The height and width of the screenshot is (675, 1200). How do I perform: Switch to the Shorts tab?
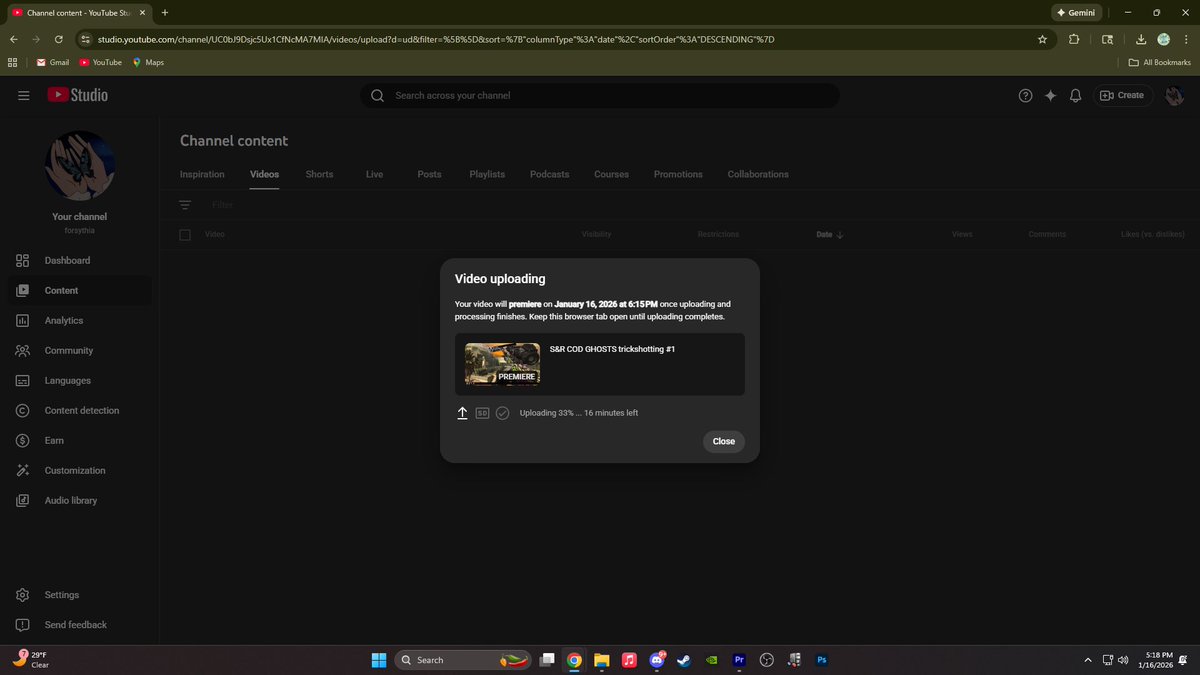(x=319, y=173)
